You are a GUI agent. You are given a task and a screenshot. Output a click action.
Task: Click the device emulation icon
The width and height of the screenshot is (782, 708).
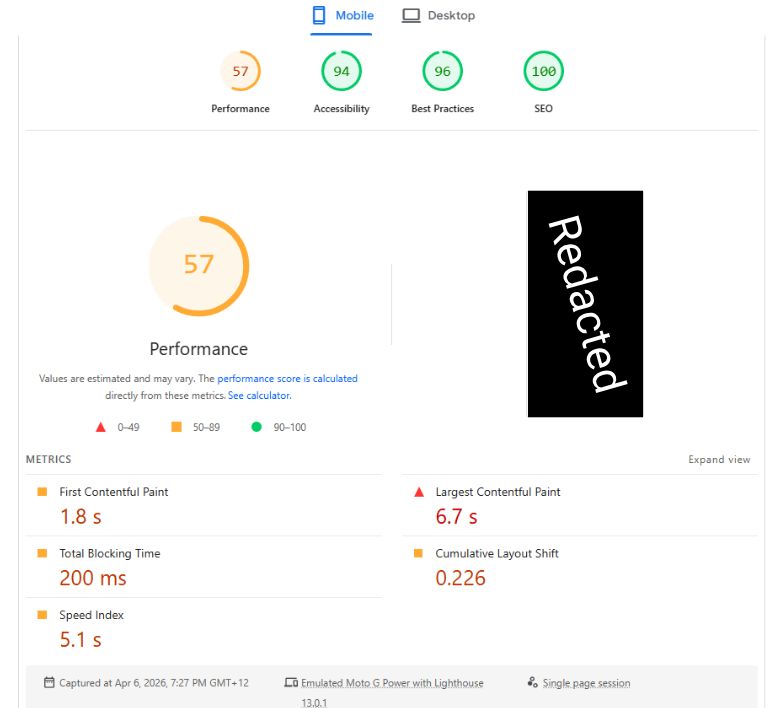click(291, 682)
